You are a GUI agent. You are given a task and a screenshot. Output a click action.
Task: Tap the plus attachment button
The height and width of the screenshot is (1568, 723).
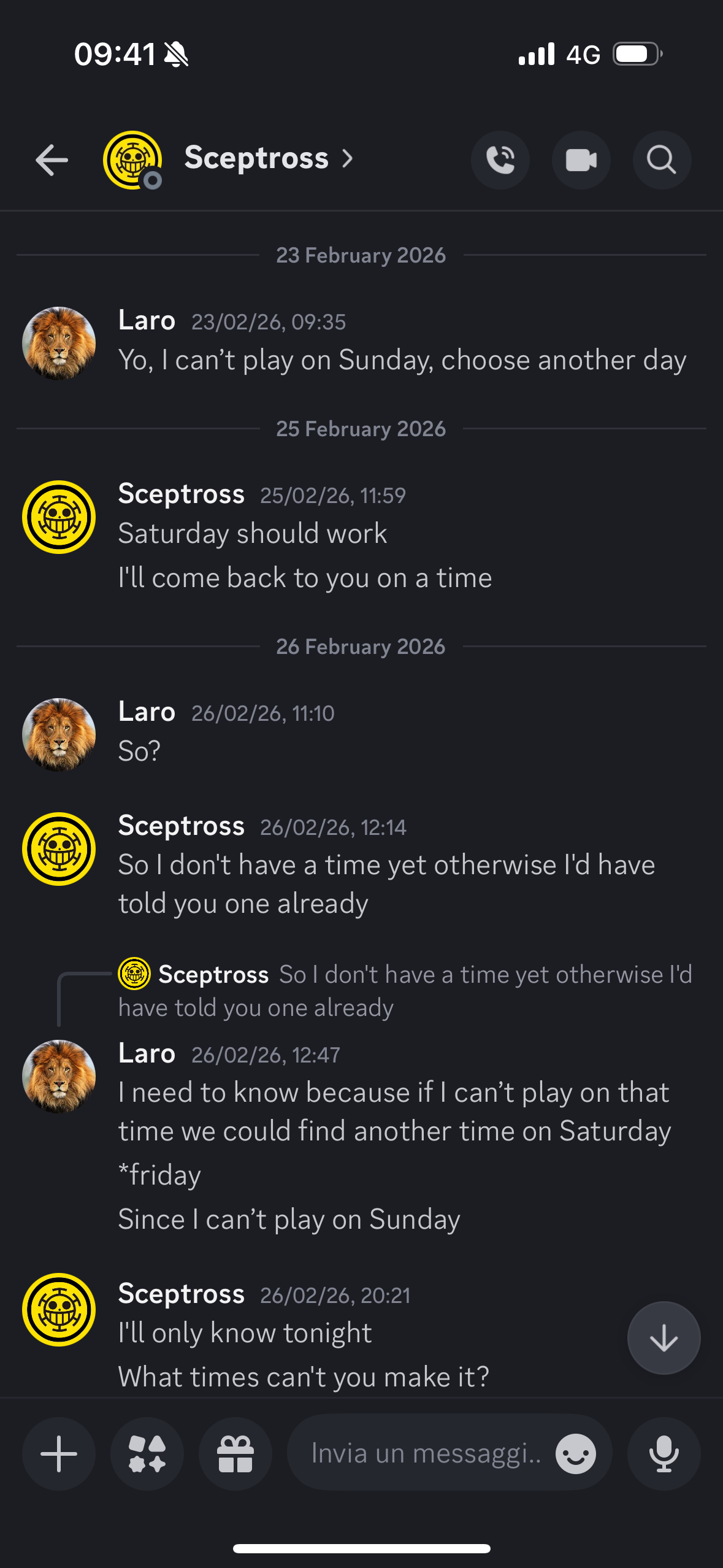pyautogui.click(x=59, y=1453)
